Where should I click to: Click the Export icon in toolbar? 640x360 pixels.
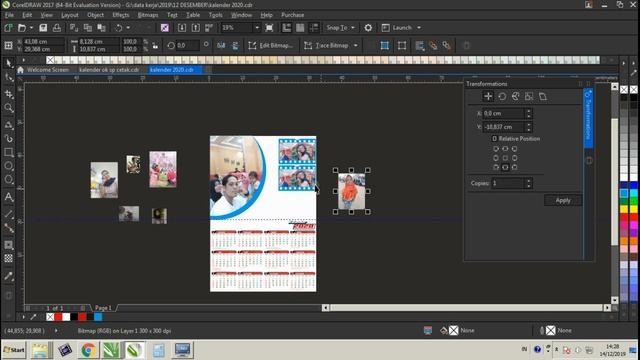click(196, 28)
